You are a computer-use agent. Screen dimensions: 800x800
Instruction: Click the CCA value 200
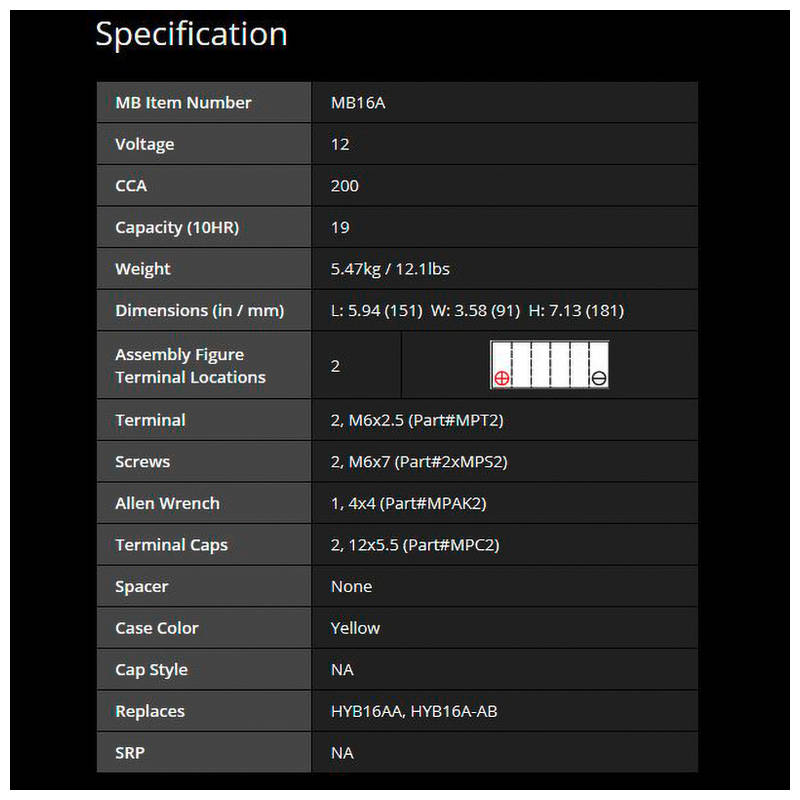[344, 186]
